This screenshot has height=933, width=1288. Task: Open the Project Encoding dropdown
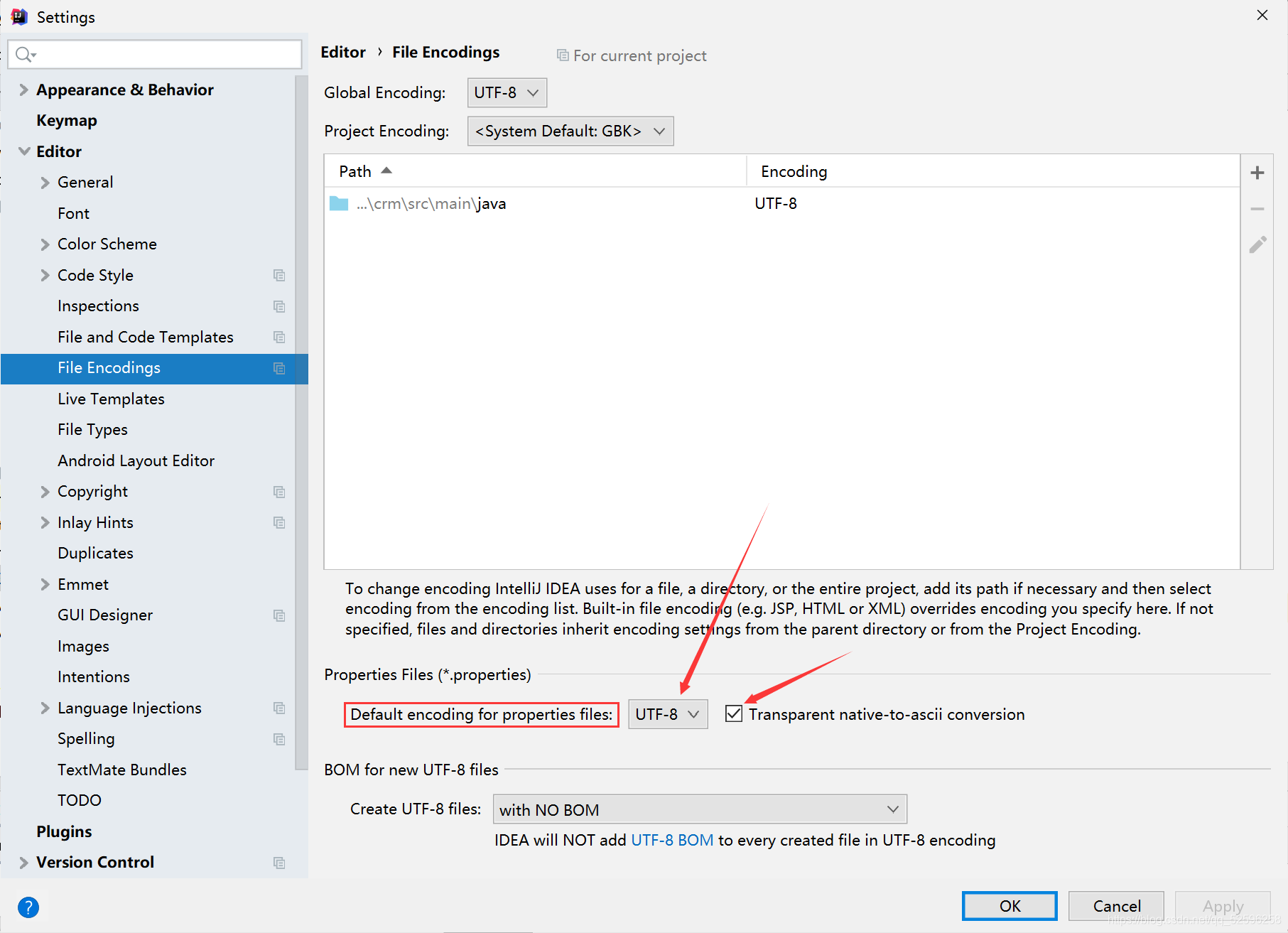[x=570, y=131]
